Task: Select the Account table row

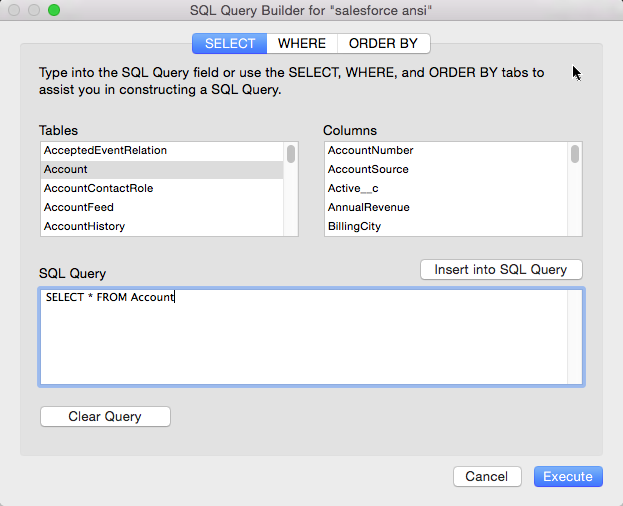Action: point(162,170)
